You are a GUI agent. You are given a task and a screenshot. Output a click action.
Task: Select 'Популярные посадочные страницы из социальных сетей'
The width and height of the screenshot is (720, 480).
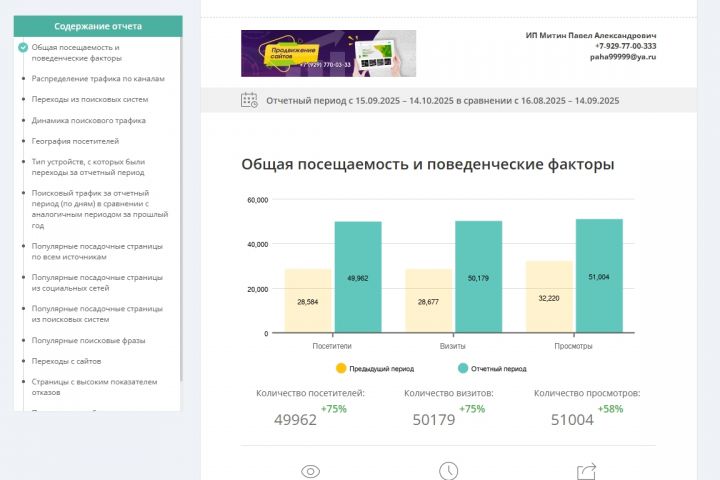[x=97, y=282]
